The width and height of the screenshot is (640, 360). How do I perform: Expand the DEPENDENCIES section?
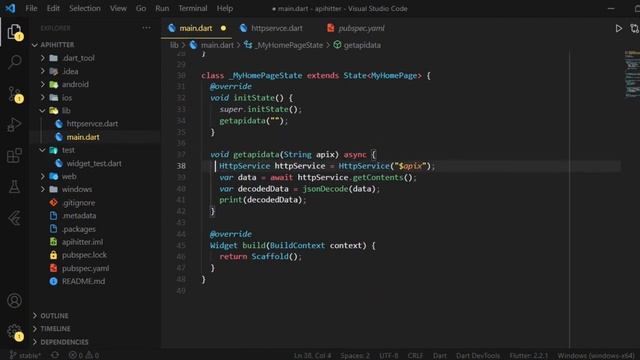coord(64,342)
